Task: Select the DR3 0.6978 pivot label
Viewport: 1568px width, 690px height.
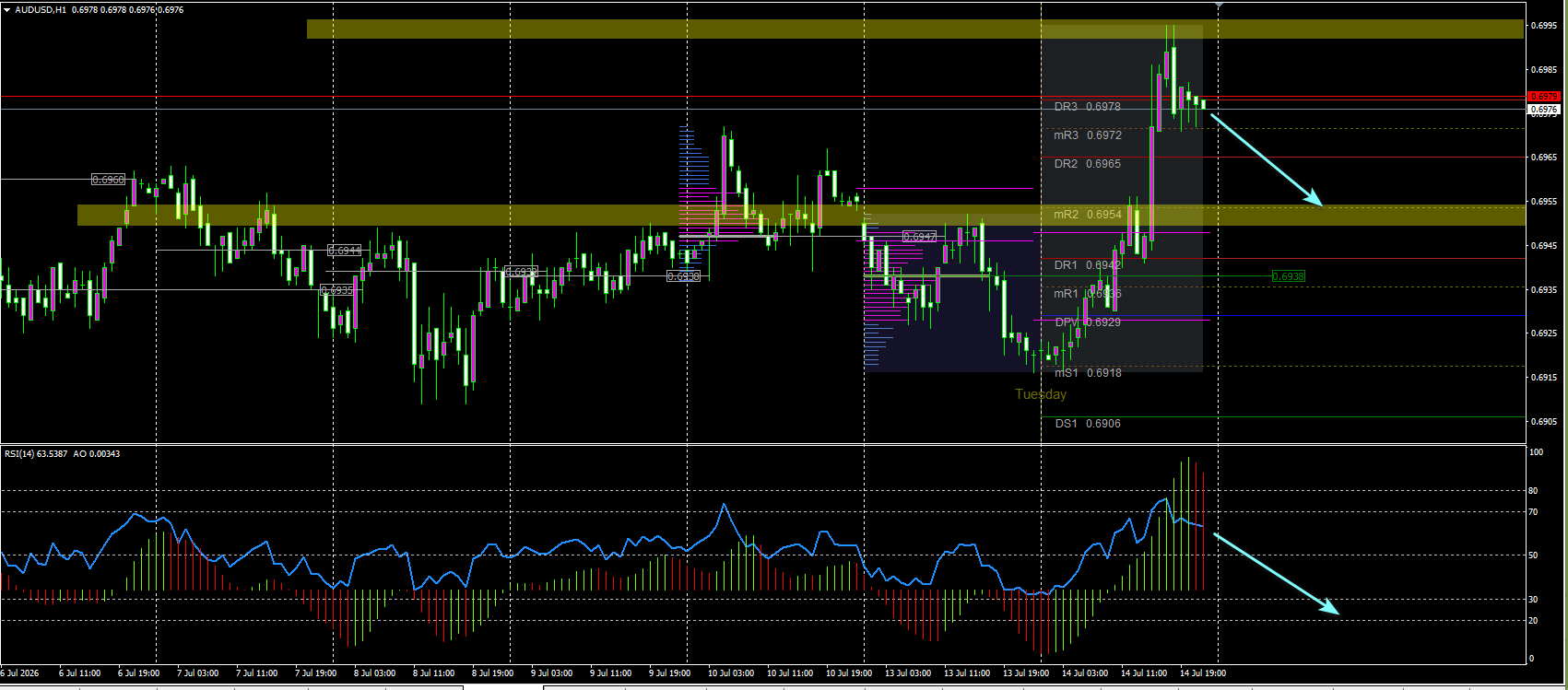Action: coord(1088,107)
